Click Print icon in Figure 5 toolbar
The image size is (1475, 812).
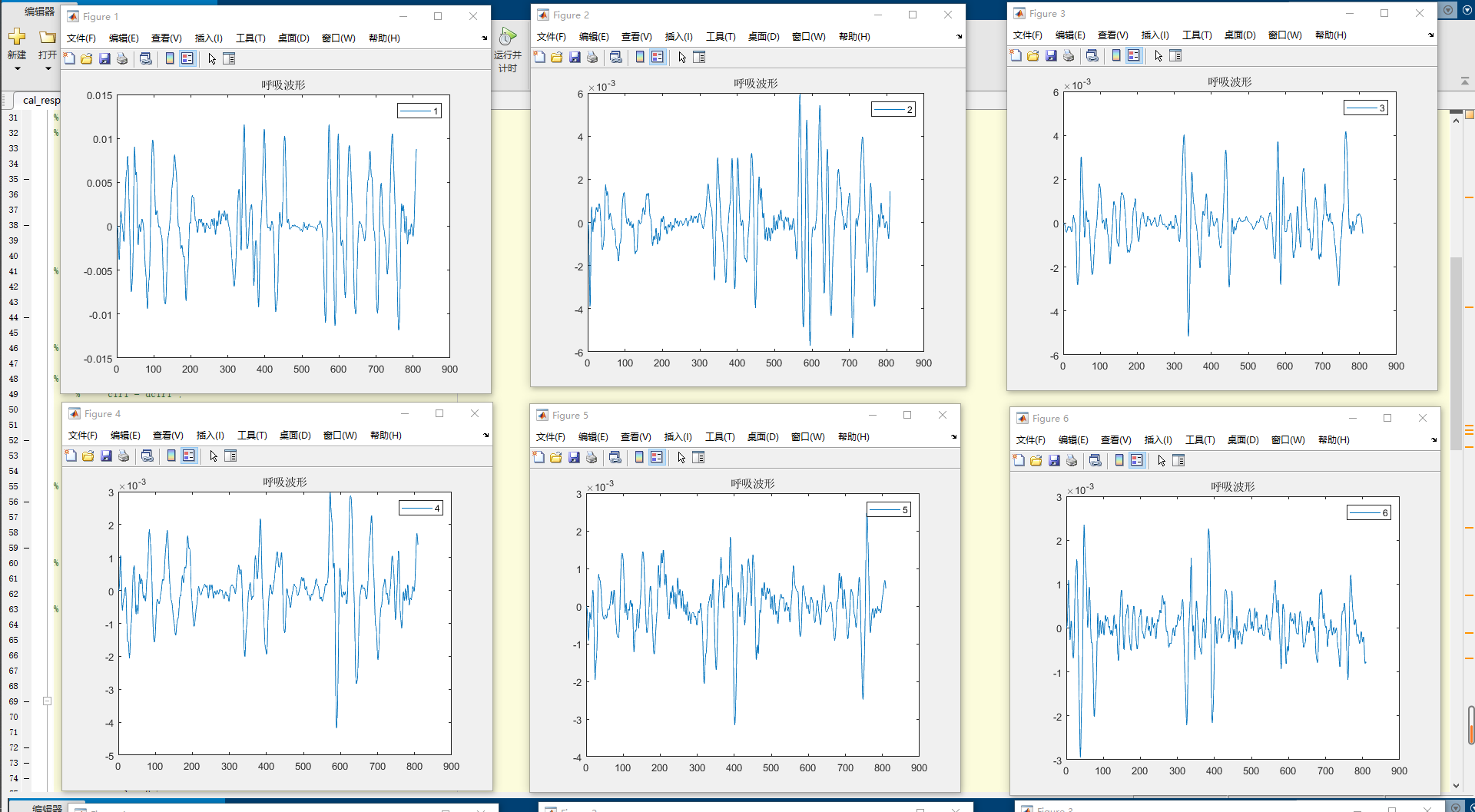point(592,457)
